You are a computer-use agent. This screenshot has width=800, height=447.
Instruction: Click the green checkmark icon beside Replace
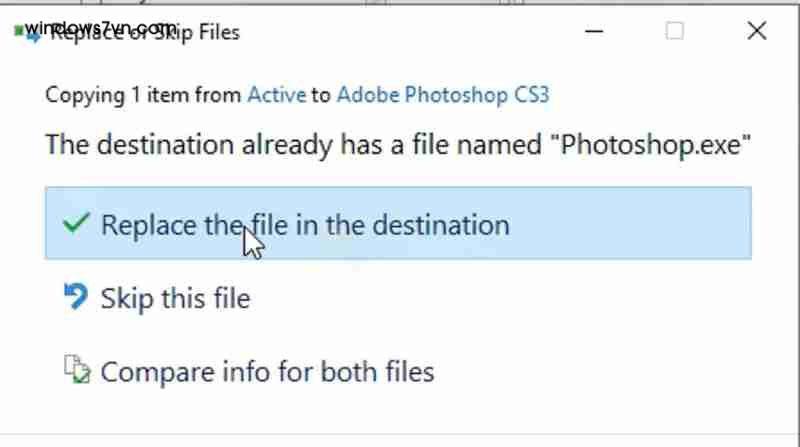(76, 224)
